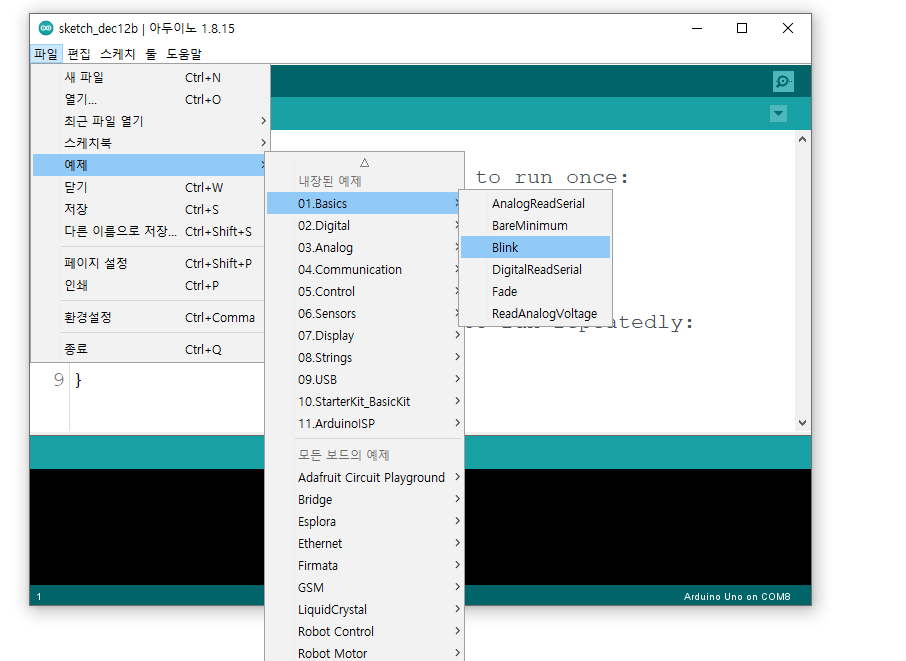The width and height of the screenshot is (906, 661).
Task: Open the 툴 menu
Action: coord(151,54)
